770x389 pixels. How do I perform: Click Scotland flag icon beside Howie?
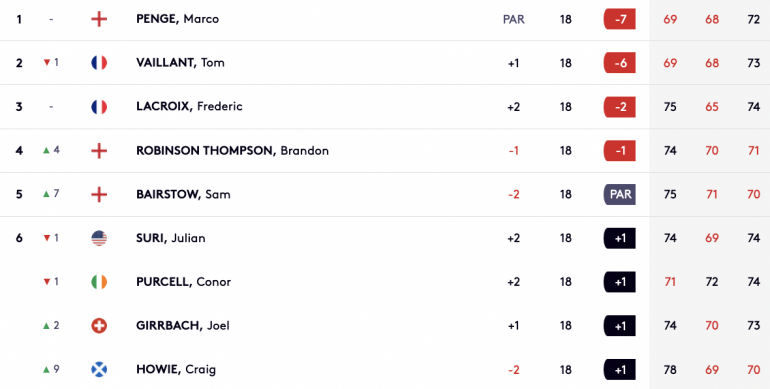pos(99,369)
